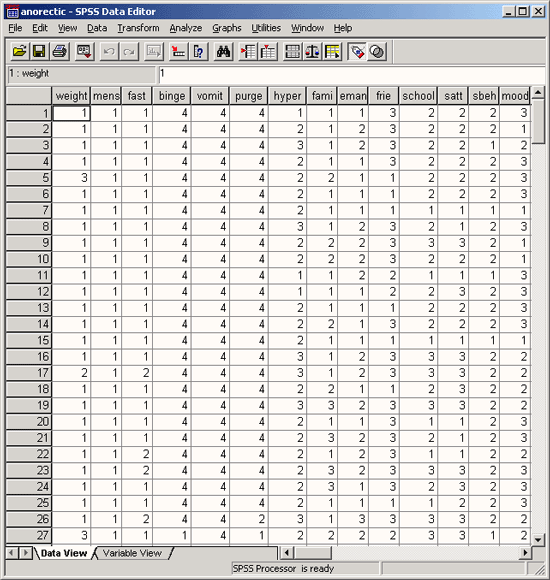
Task: Click the Weight Cases scales icon
Action: [312, 51]
